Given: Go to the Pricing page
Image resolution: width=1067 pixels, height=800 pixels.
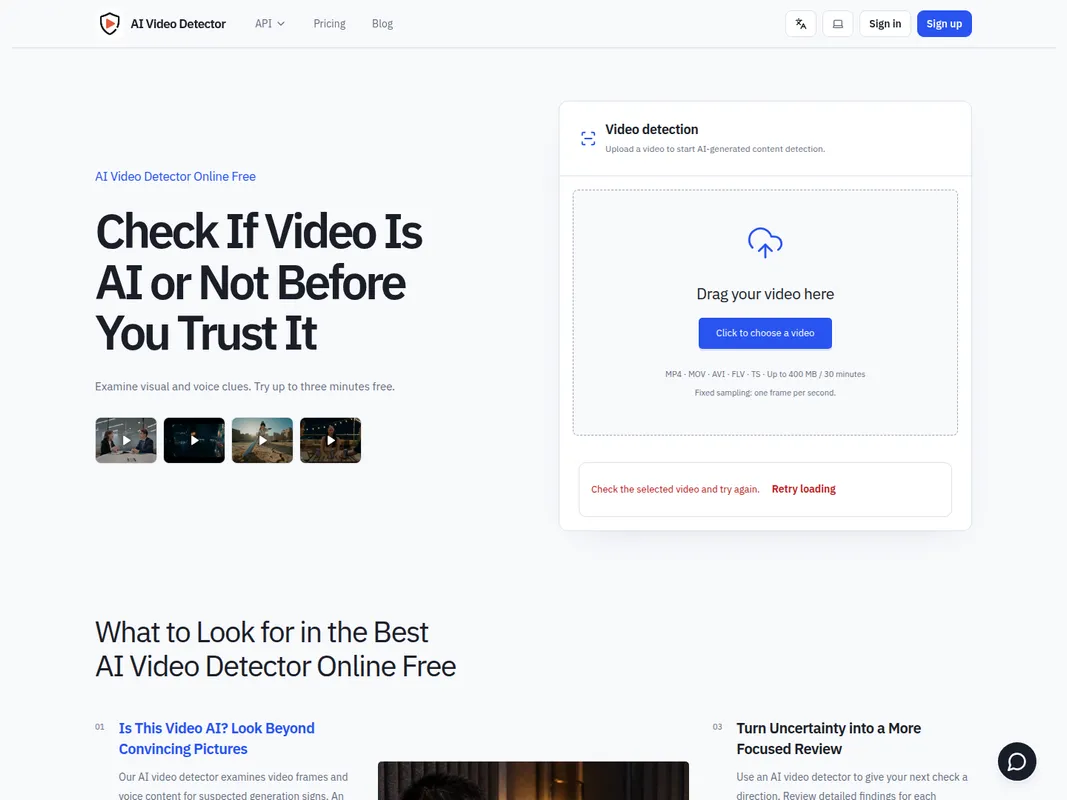Looking at the screenshot, I should tap(329, 24).
